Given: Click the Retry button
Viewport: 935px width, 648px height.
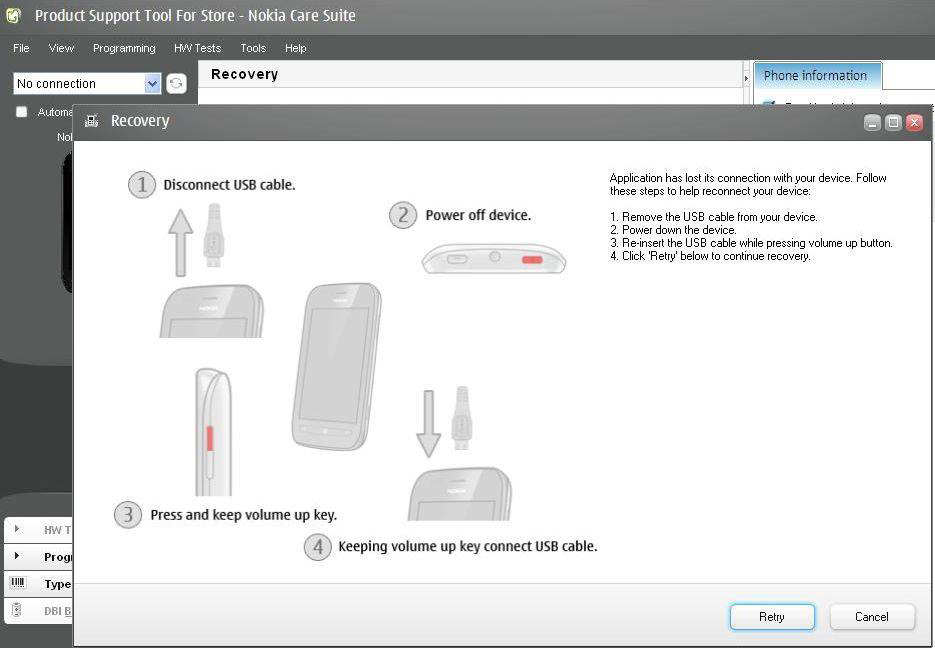Looking at the screenshot, I should tap(772, 617).
